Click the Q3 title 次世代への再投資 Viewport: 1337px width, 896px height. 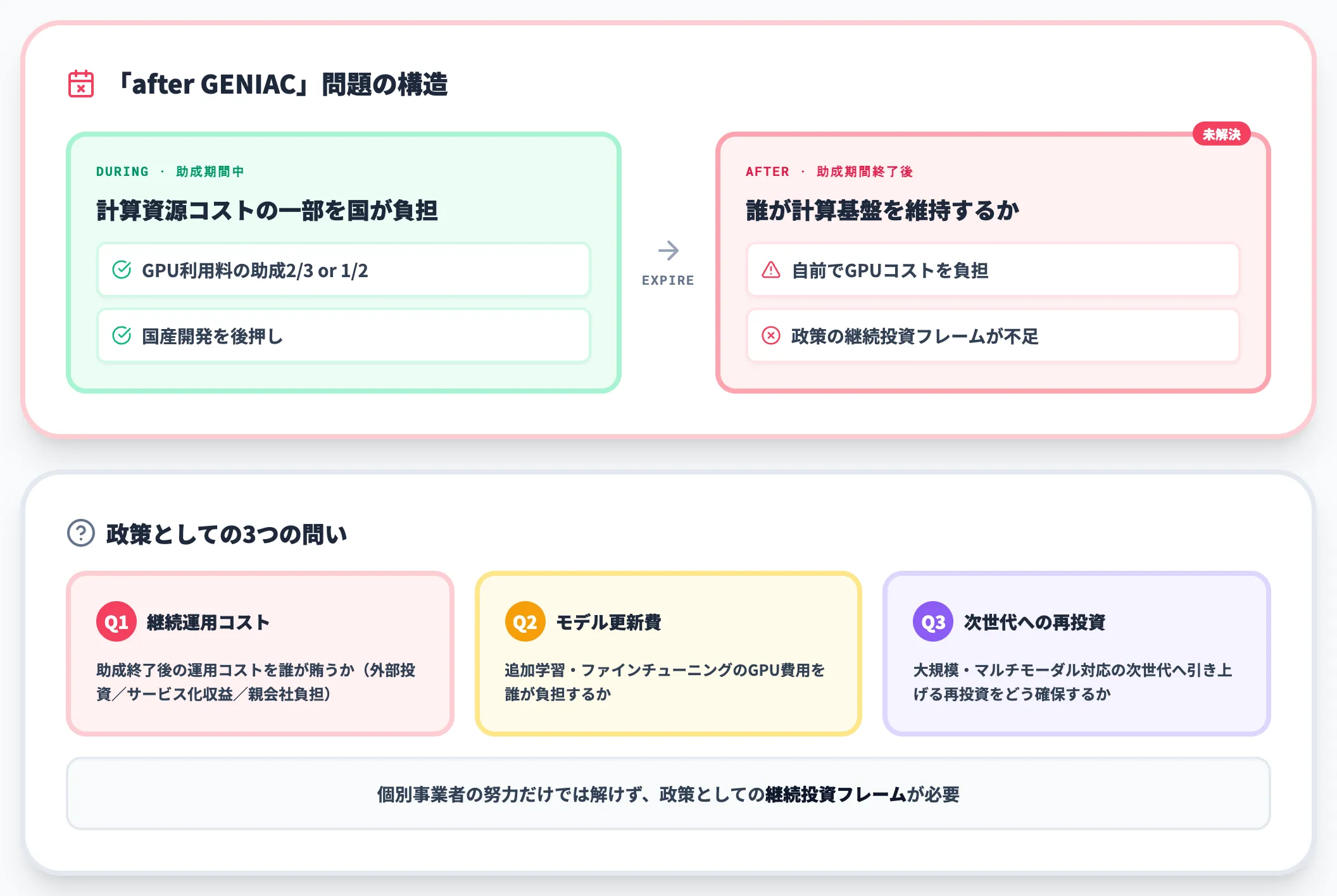coord(1034,622)
